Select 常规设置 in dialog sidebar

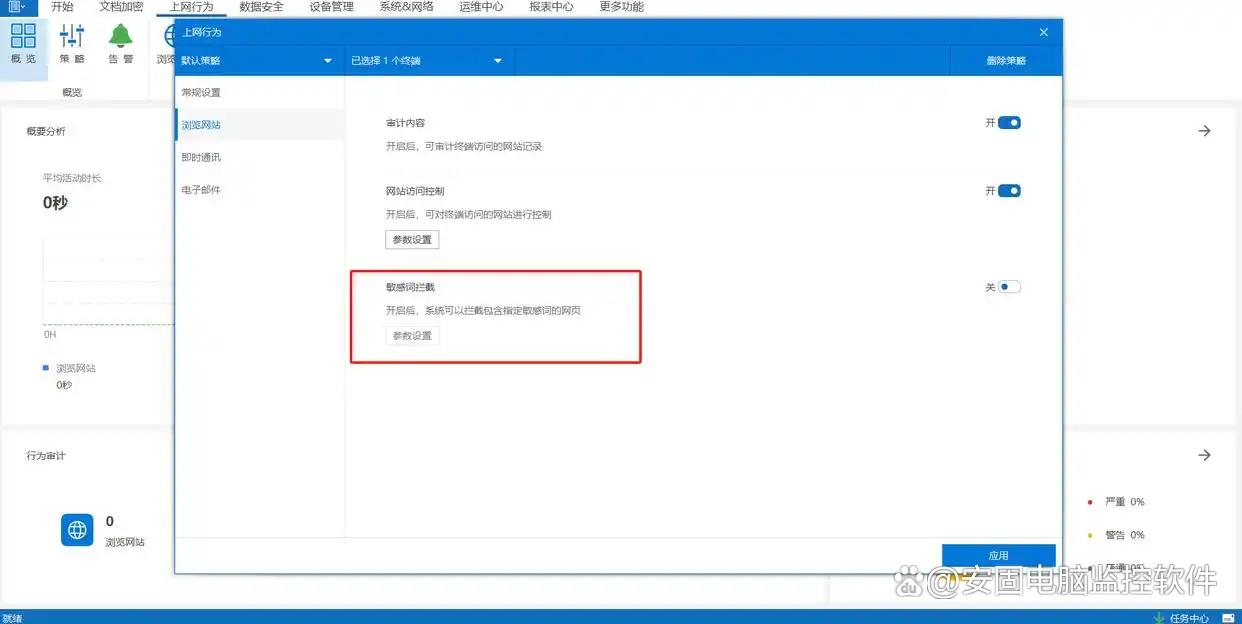260,93
